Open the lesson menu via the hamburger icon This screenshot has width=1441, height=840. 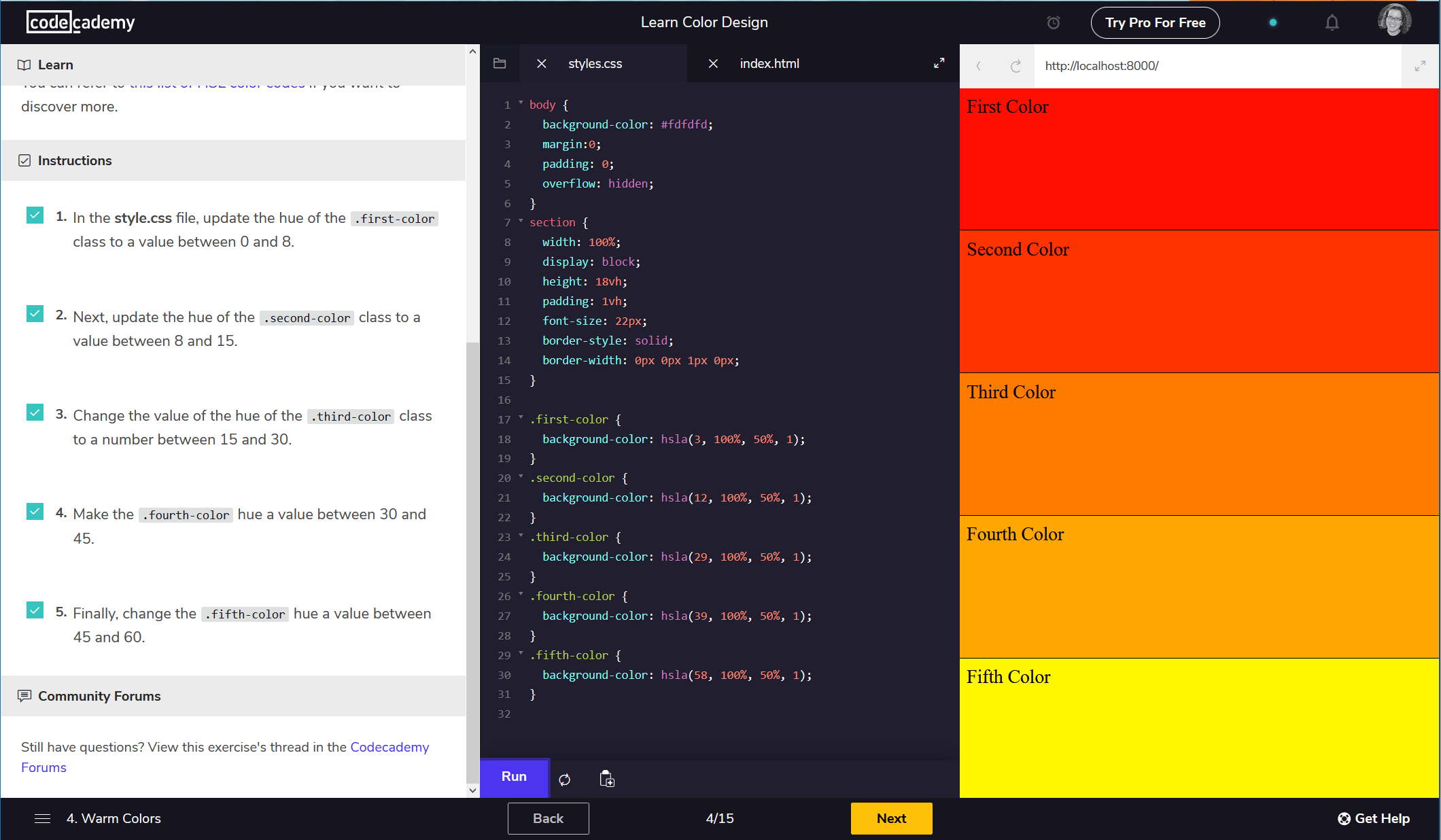tap(42, 818)
